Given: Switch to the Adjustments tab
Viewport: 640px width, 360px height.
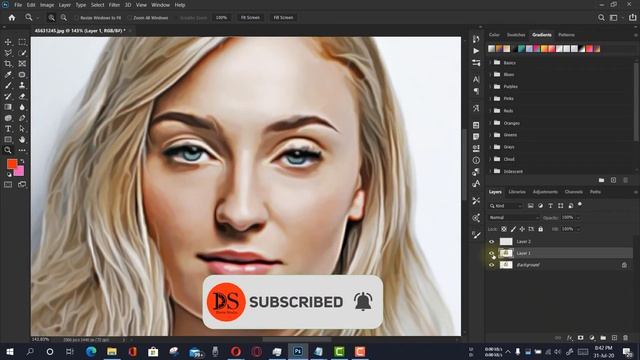Looking at the screenshot, I should (545, 192).
